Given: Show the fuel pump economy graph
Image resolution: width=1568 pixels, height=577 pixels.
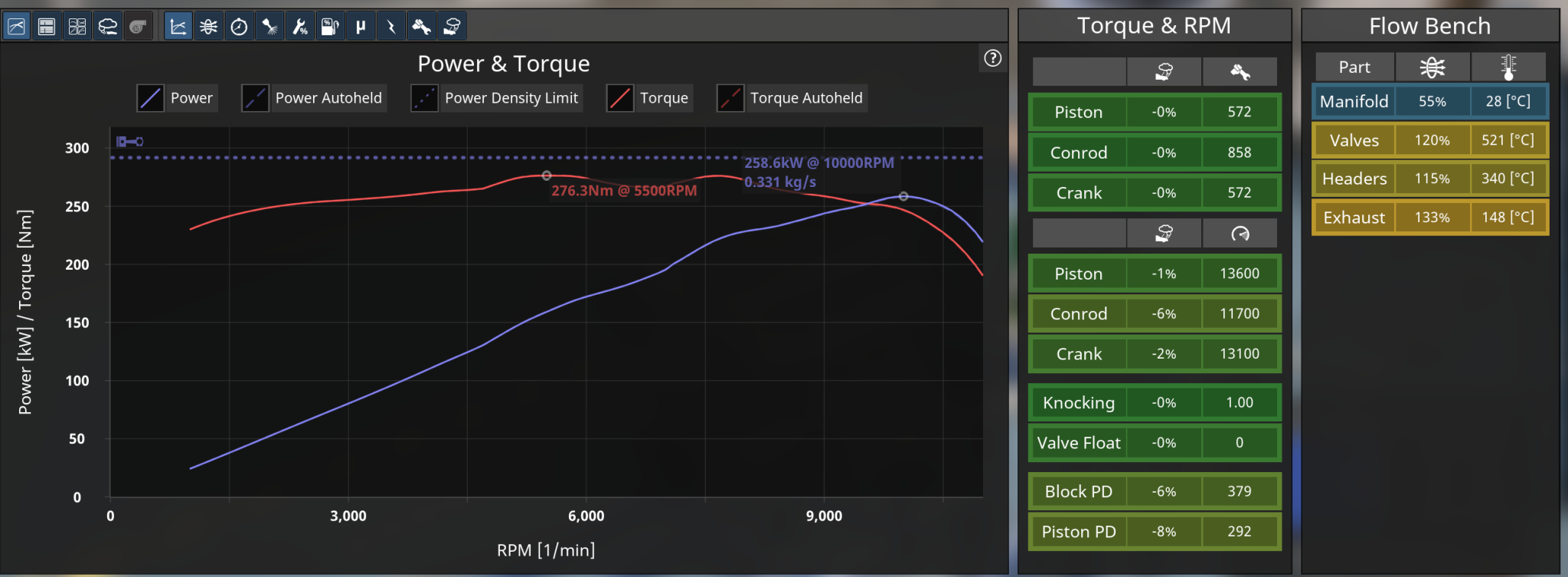Looking at the screenshot, I should click(330, 27).
